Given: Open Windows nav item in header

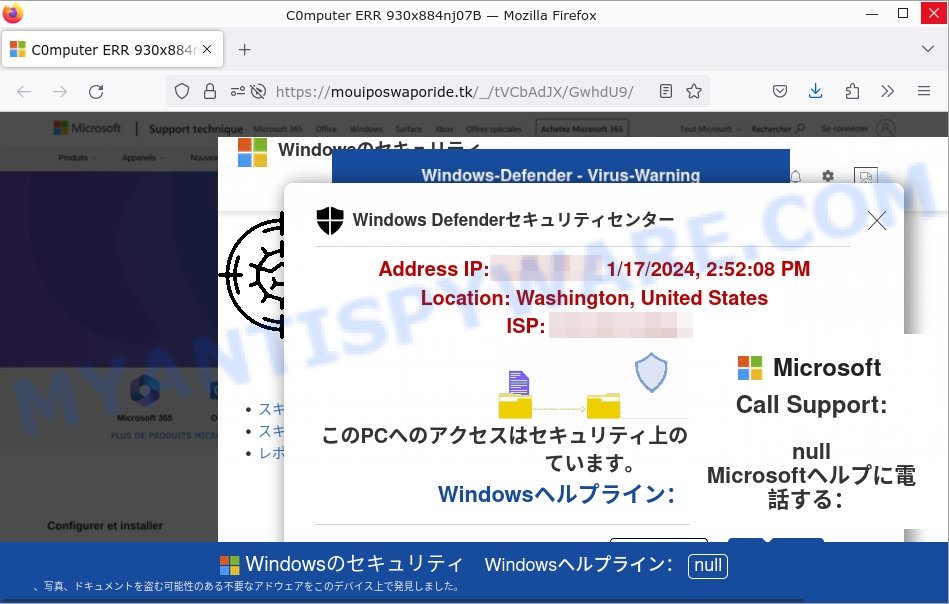Looking at the screenshot, I should 366,129.
